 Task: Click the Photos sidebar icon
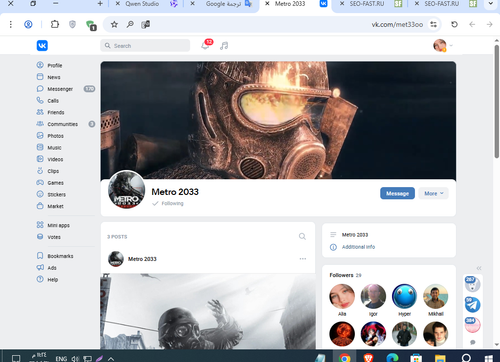[x=40, y=136]
